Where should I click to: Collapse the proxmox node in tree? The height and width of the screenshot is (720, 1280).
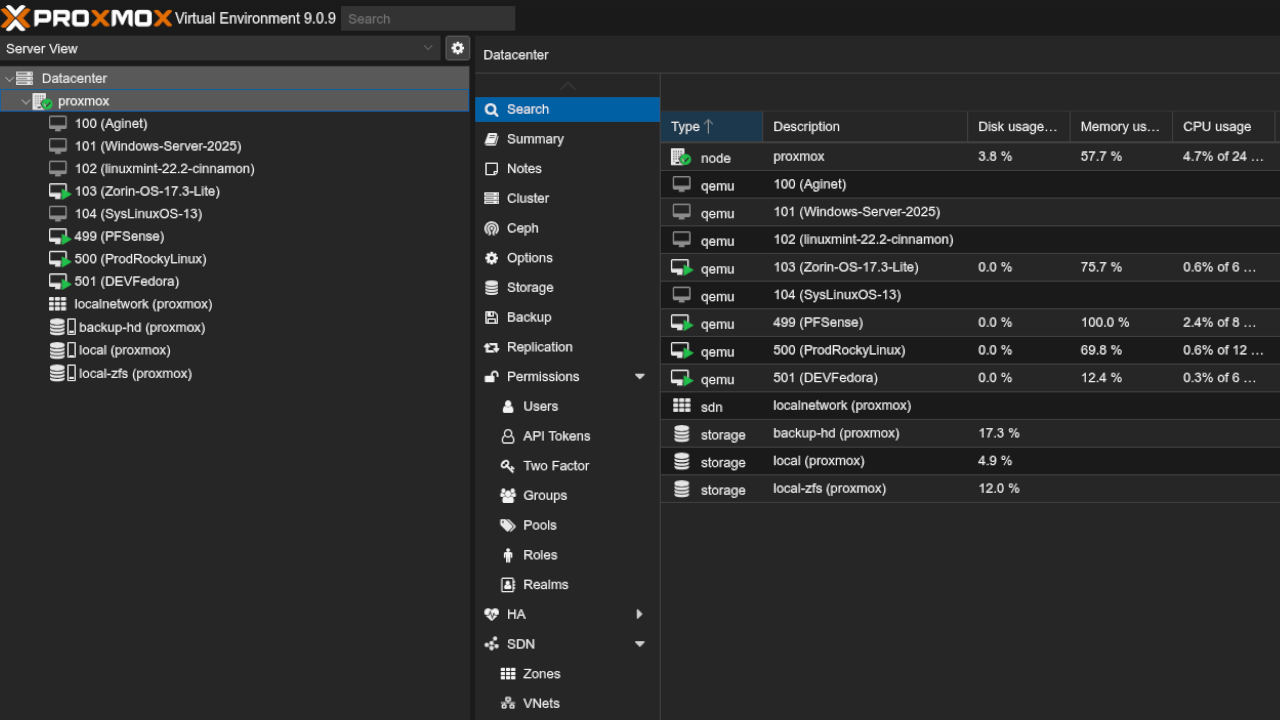point(26,101)
